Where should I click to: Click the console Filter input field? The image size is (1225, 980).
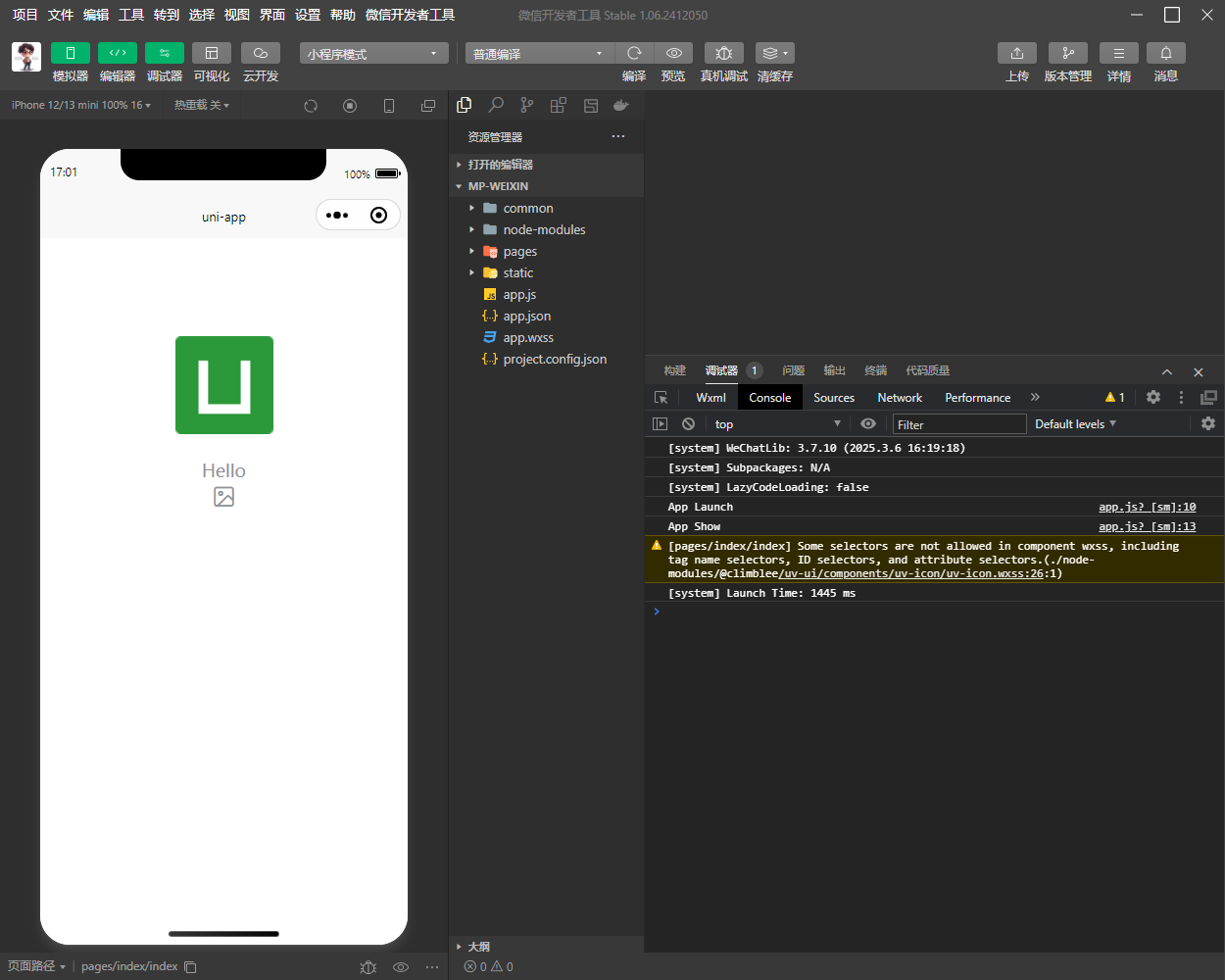pyautogui.click(x=959, y=424)
